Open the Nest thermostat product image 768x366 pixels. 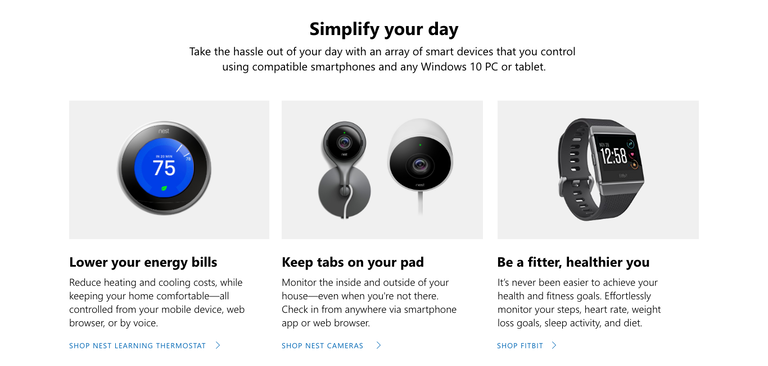click(x=169, y=170)
